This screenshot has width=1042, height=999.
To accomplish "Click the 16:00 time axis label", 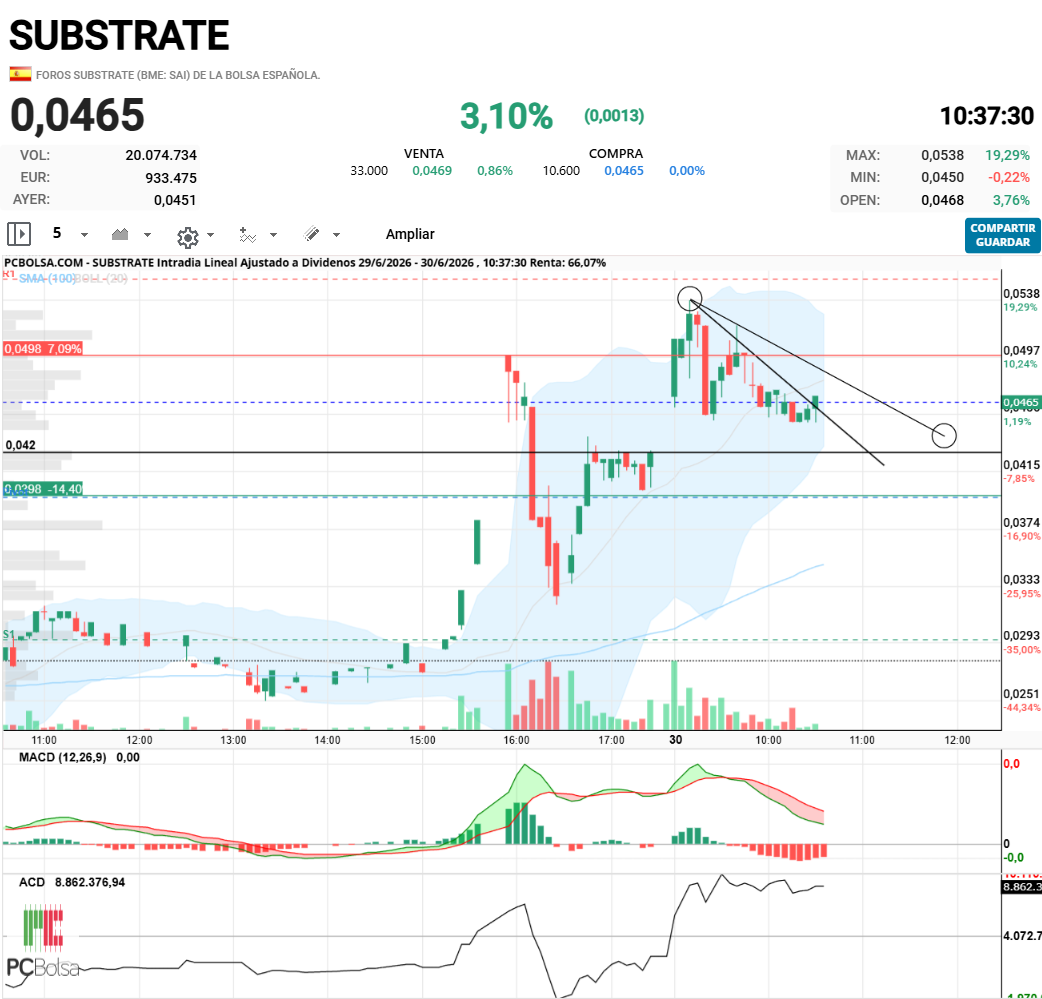I will point(516,740).
